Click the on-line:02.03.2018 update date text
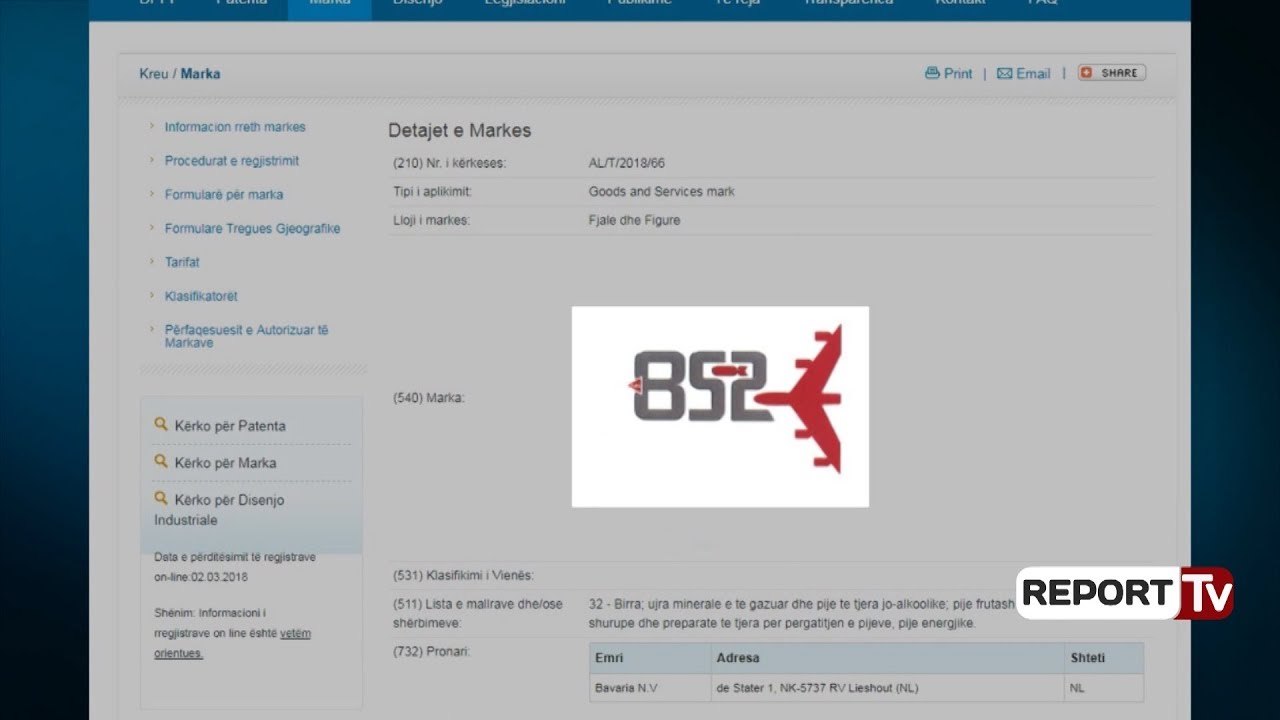 pyautogui.click(x=201, y=577)
